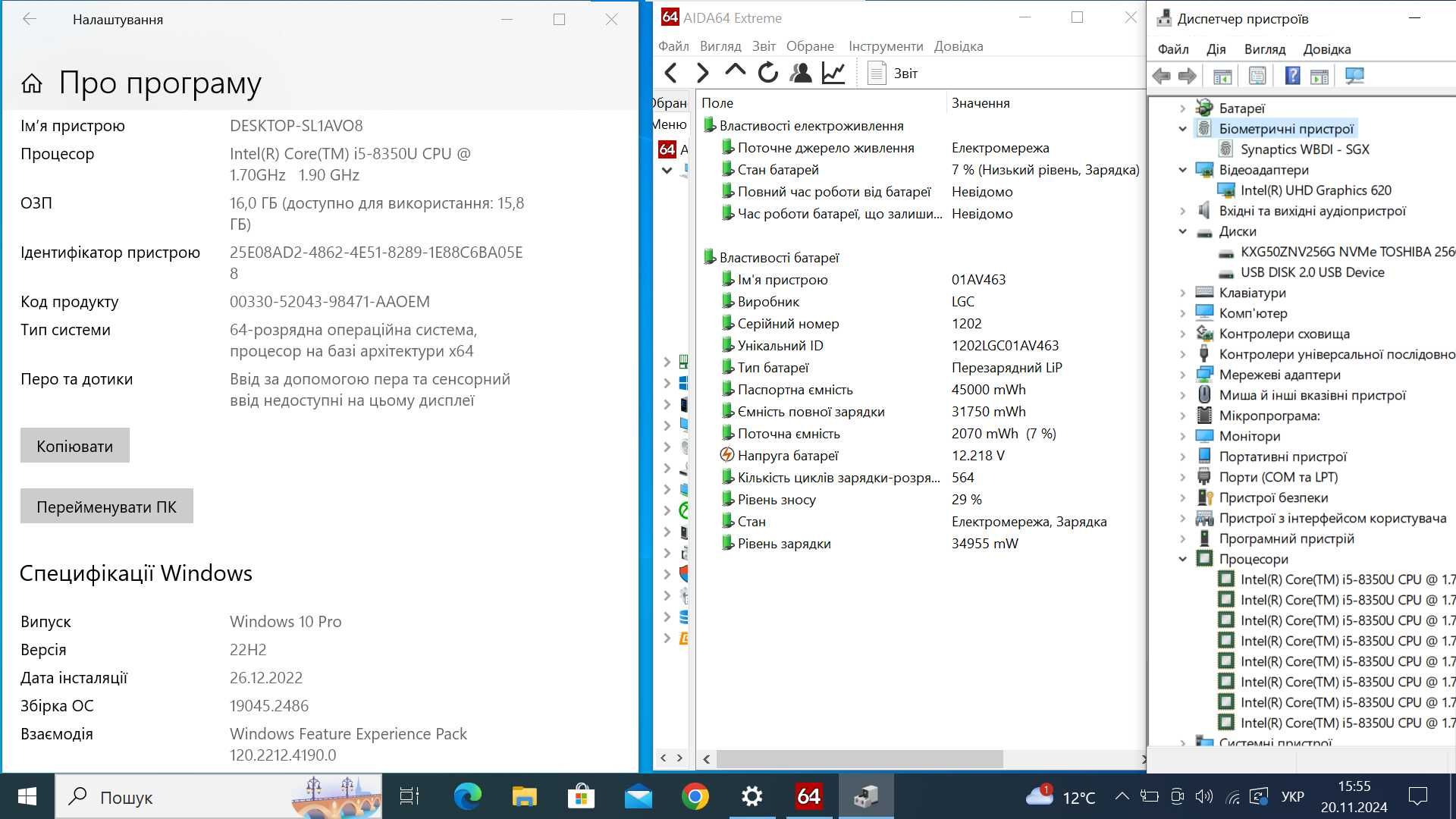Open Mail app from taskbar
Viewport: 1456px width, 819px height.
(639, 797)
